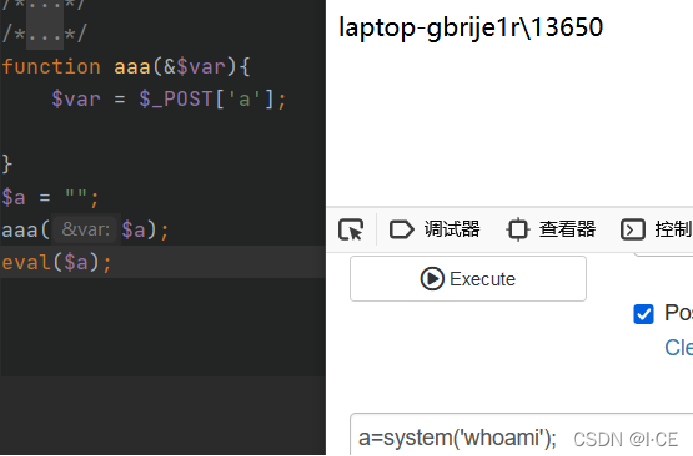Open the 查看器 inspector tab
Viewport: 693px width, 456px height.
(x=551, y=230)
